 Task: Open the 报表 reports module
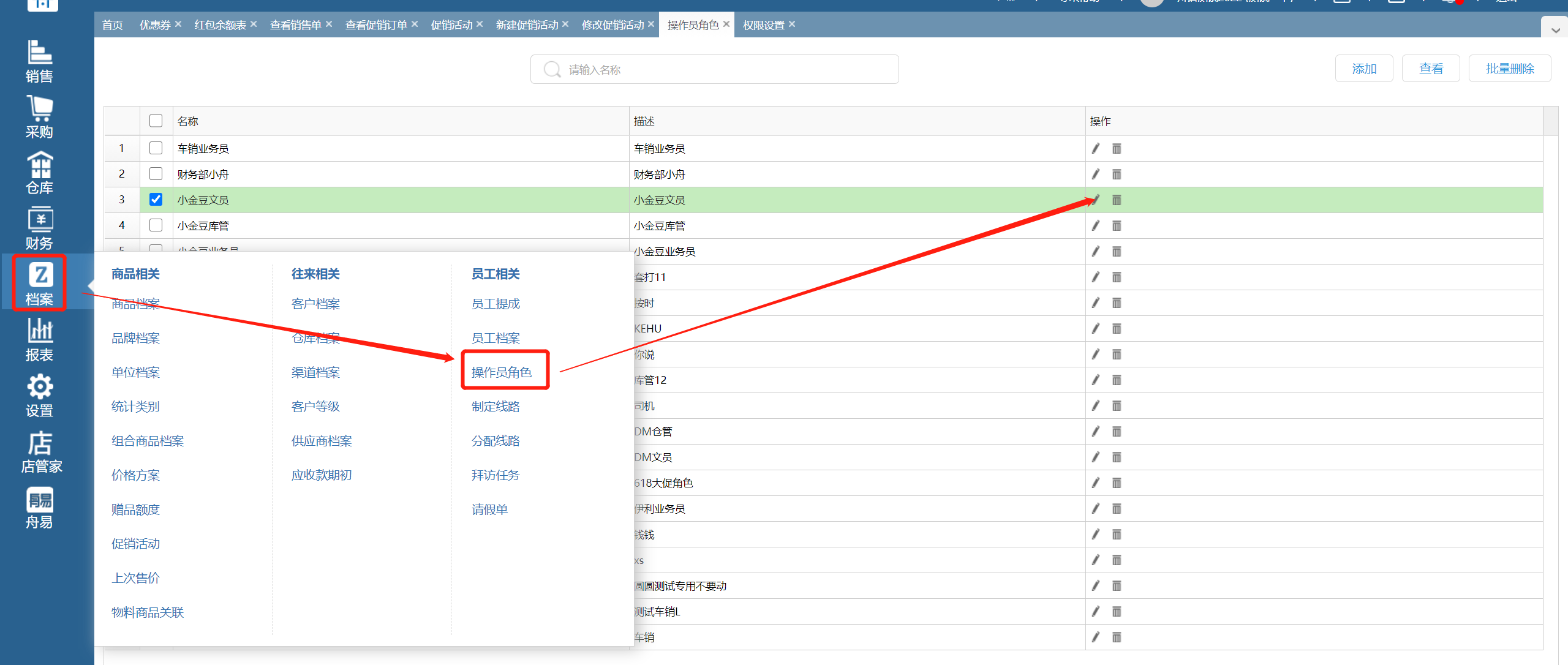[39, 340]
